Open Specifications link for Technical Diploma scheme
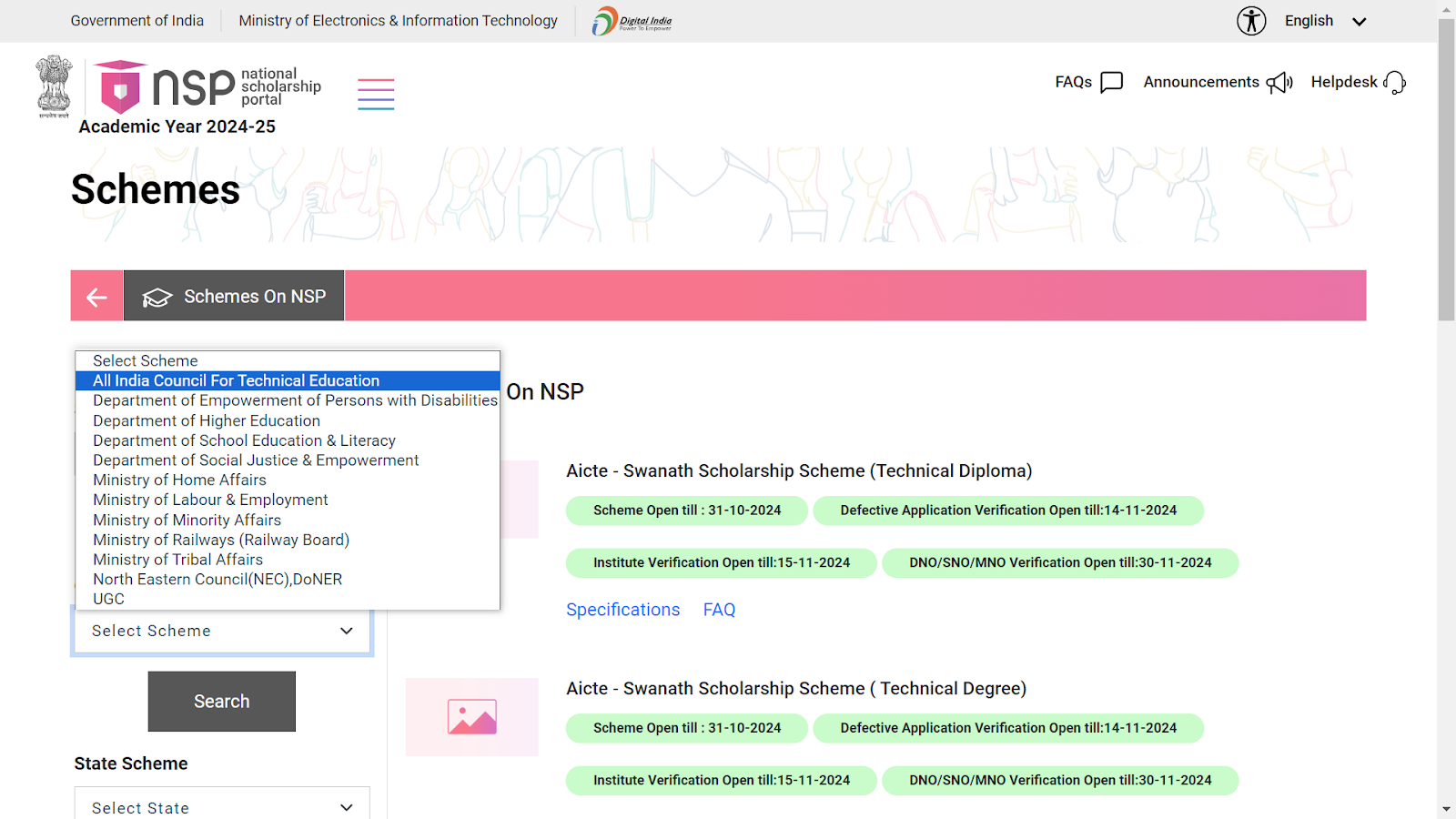The image size is (1456, 819). (x=623, y=610)
